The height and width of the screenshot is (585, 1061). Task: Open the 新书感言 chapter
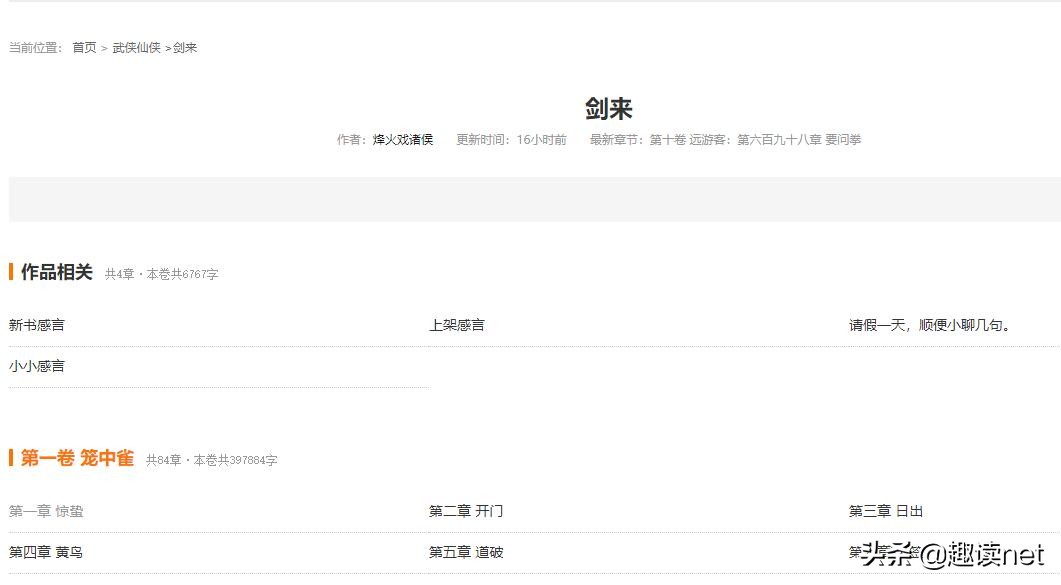tap(35, 324)
